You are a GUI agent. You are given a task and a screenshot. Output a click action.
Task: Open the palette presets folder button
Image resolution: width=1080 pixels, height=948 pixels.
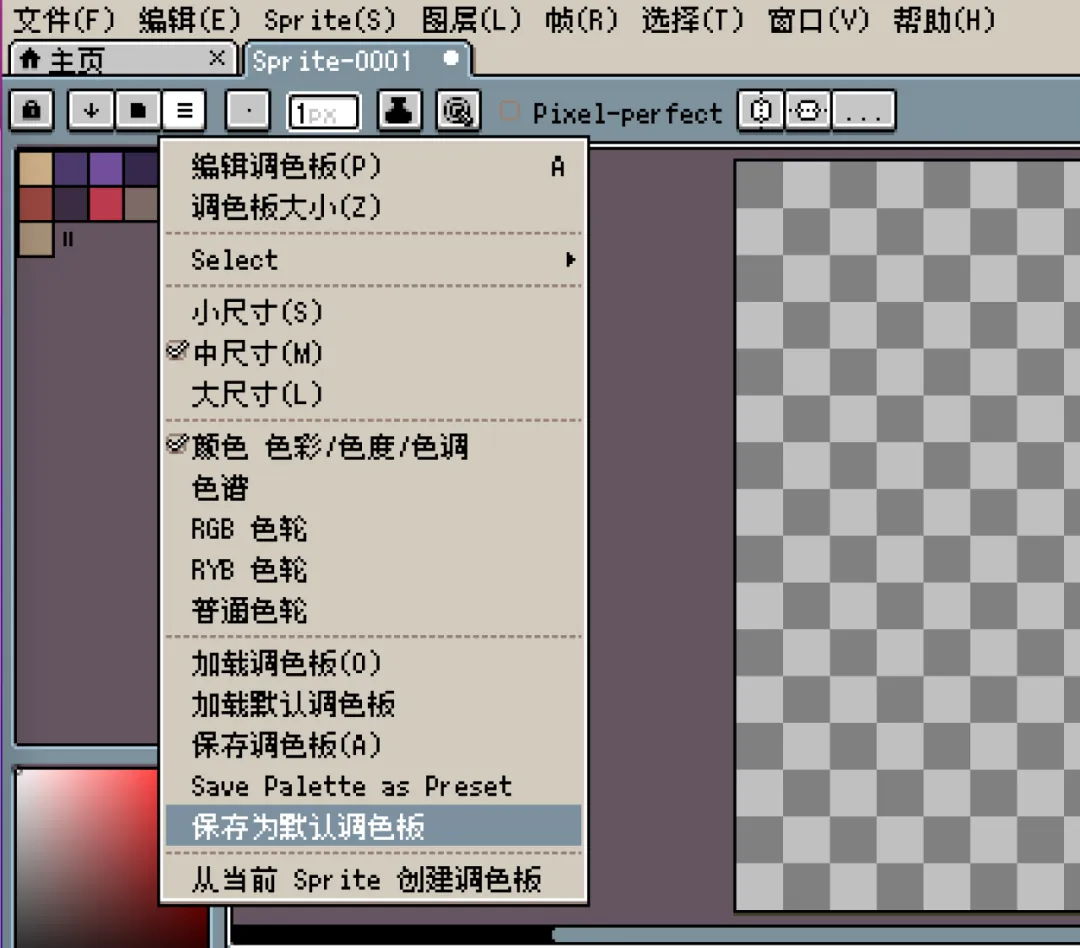pos(138,110)
